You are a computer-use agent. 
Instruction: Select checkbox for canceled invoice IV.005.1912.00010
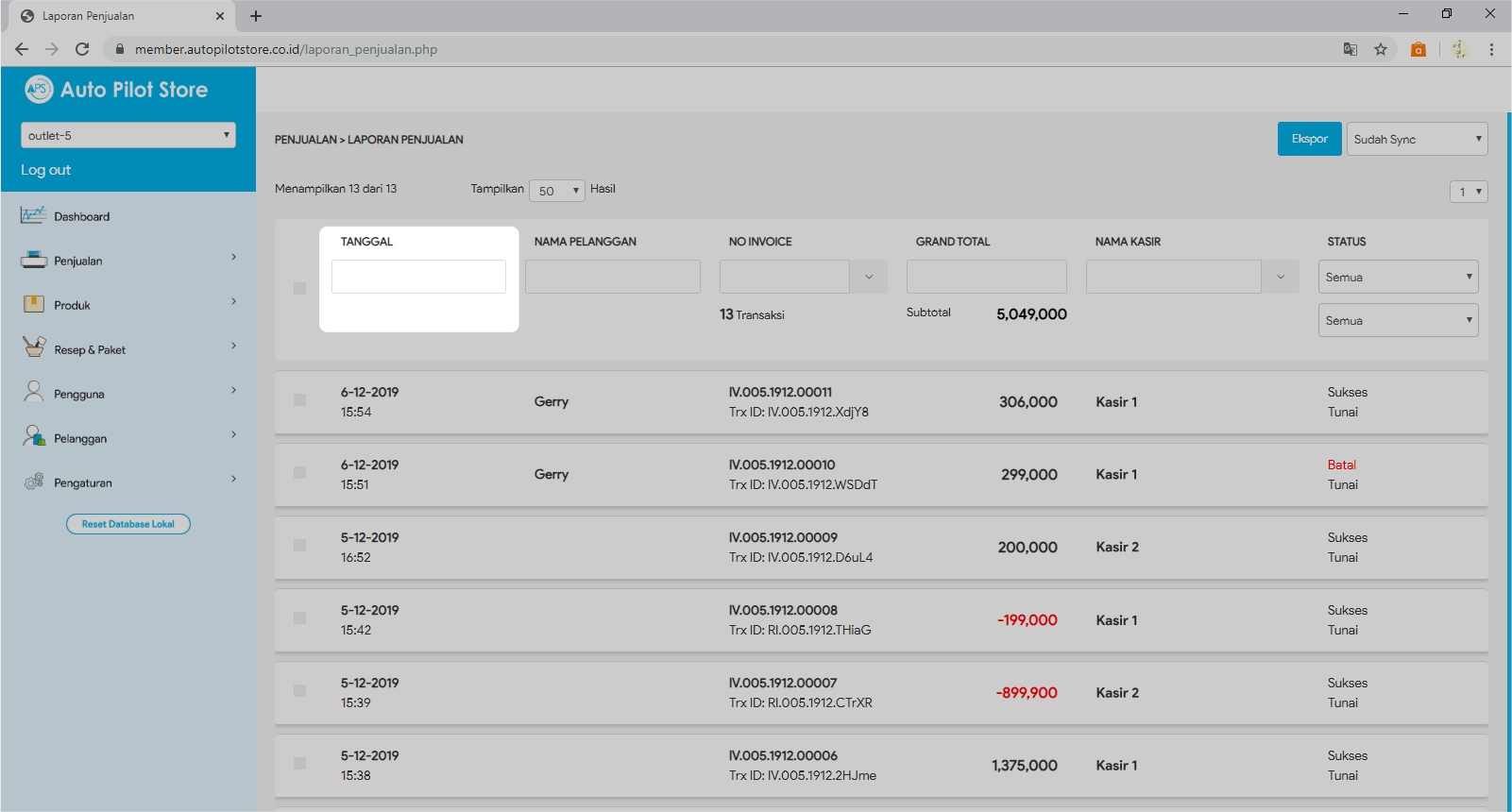coord(299,472)
